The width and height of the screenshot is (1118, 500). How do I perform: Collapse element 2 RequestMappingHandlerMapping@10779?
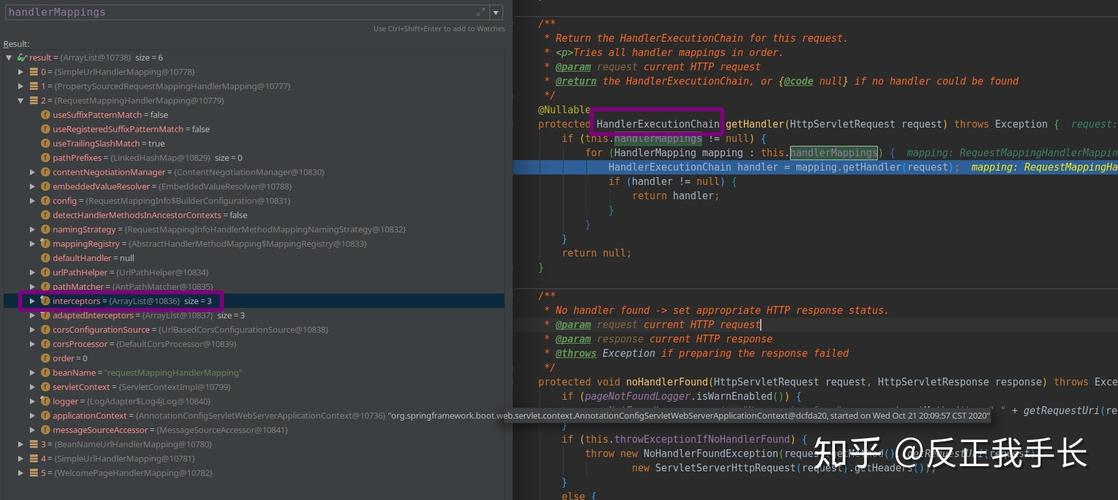point(21,101)
